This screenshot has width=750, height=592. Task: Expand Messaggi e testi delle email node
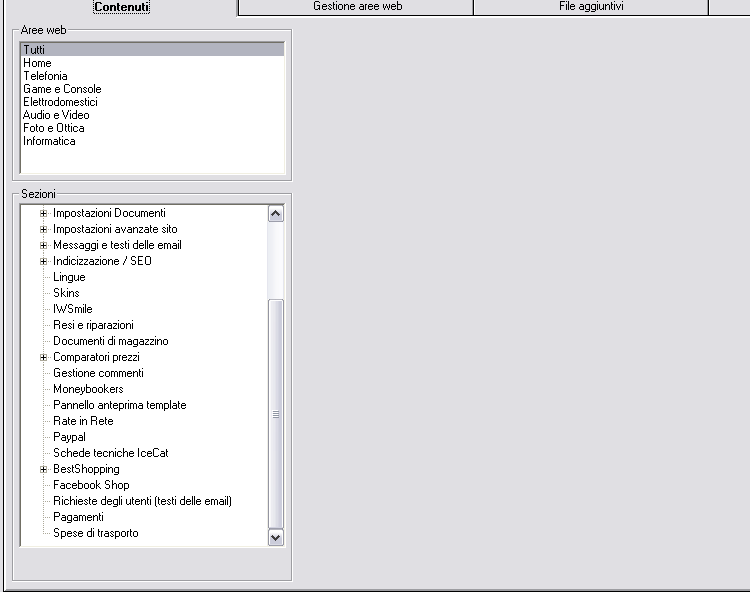point(44,245)
